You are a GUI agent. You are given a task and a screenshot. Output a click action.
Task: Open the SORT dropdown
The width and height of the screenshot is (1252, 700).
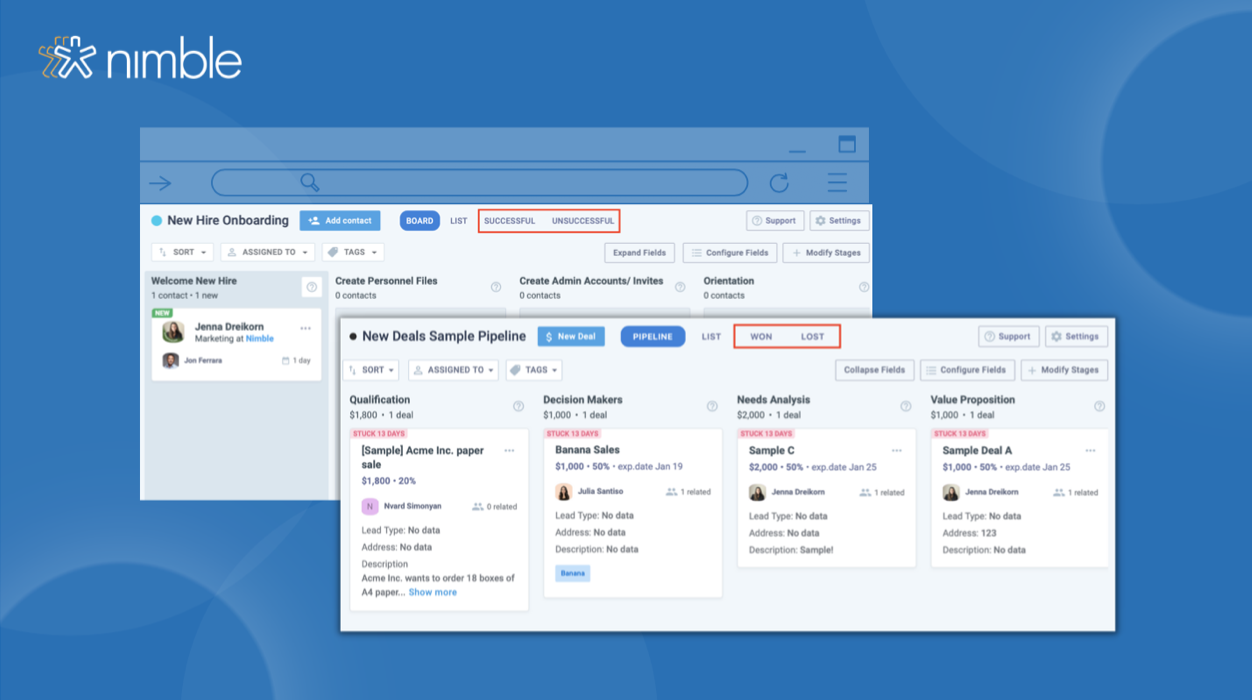point(371,370)
